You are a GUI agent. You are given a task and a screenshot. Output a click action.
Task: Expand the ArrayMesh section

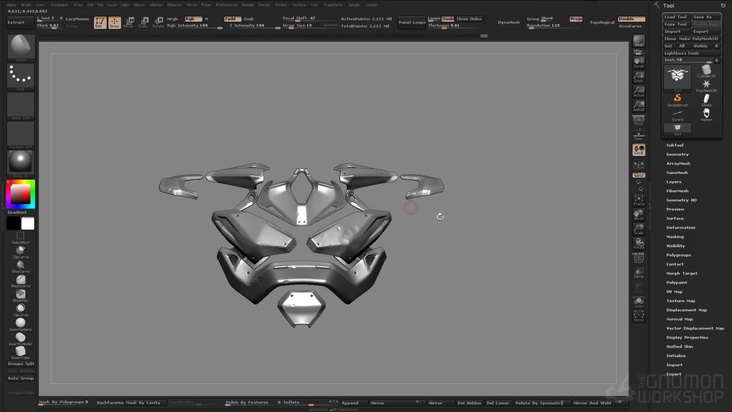(678, 163)
